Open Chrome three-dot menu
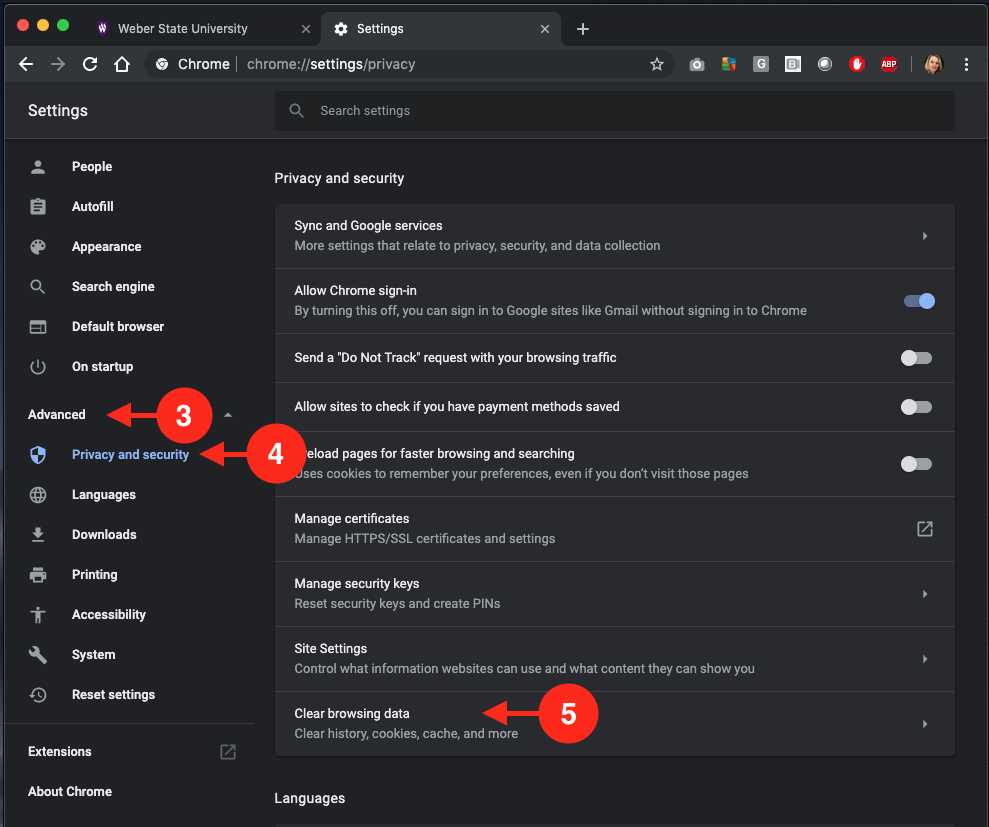989x827 pixels. pos(966,64)
